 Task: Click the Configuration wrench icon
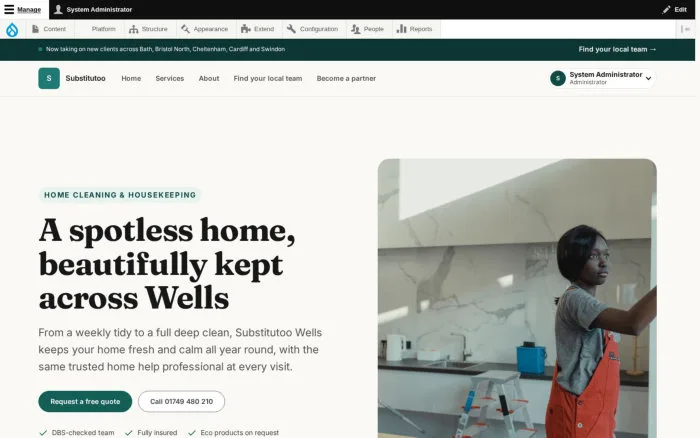click(291, 29)
